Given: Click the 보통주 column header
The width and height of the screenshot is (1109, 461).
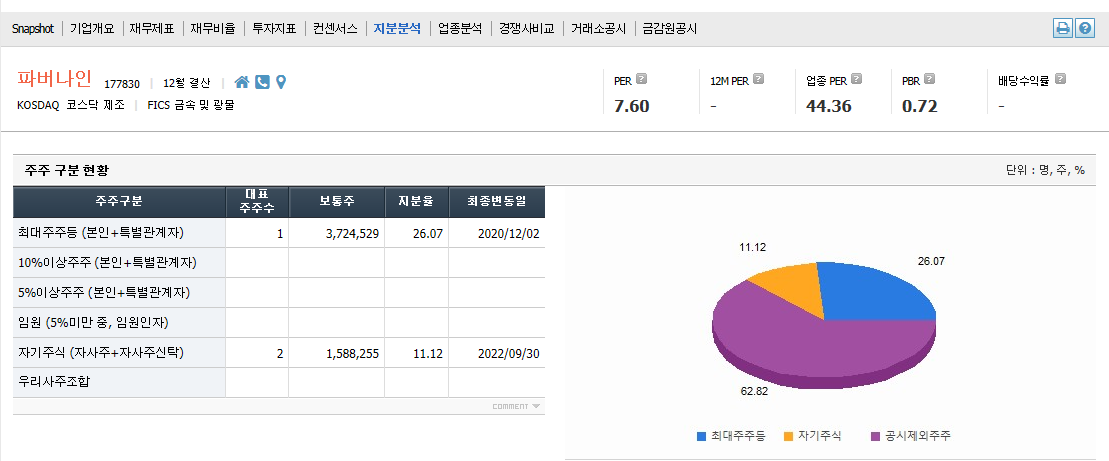Looking at the screenshot, I should tap(337, 202).
